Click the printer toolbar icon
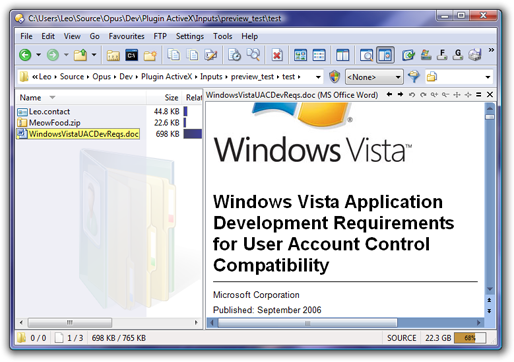514x362 pixels. [x=475, y=55]
